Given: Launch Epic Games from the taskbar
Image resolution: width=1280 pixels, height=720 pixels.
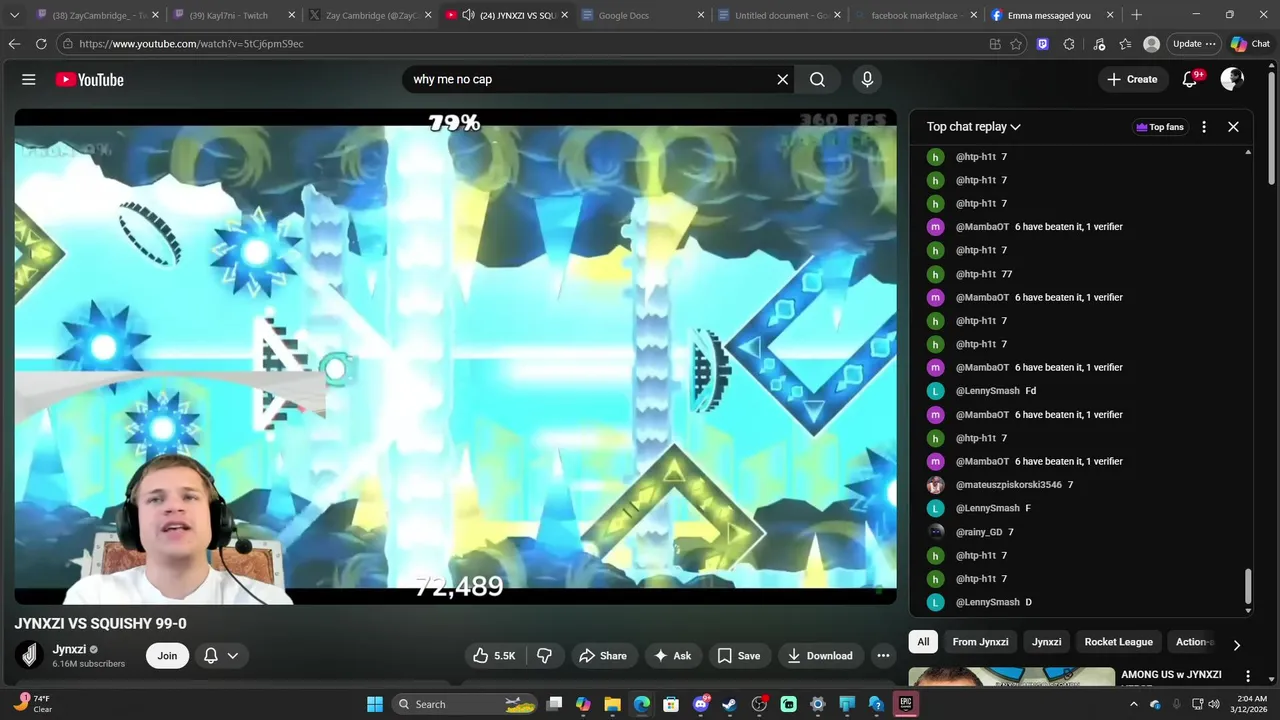Looking at the screenshot, I should tap(906, 704).
